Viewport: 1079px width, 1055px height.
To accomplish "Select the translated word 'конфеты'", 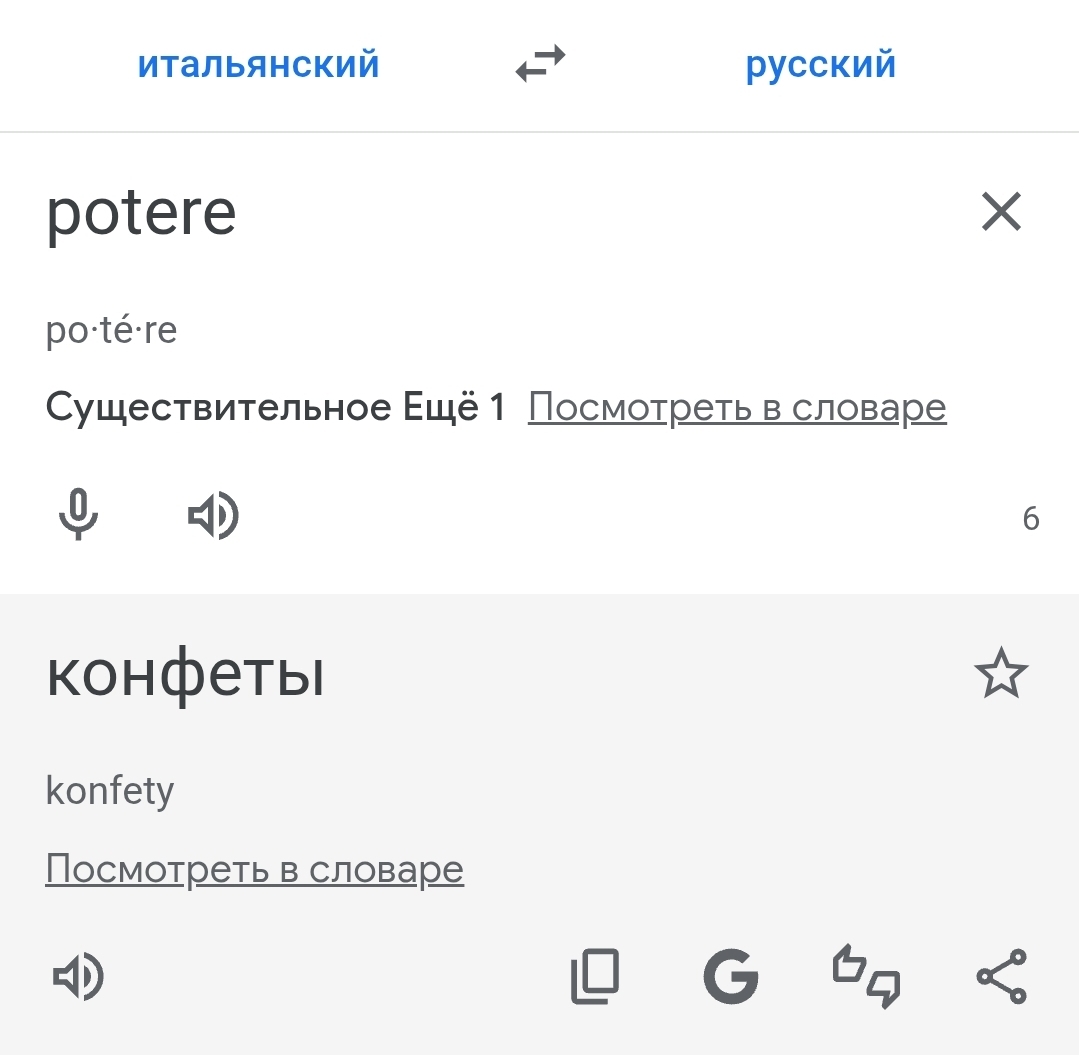I will (x=186, y=677).
